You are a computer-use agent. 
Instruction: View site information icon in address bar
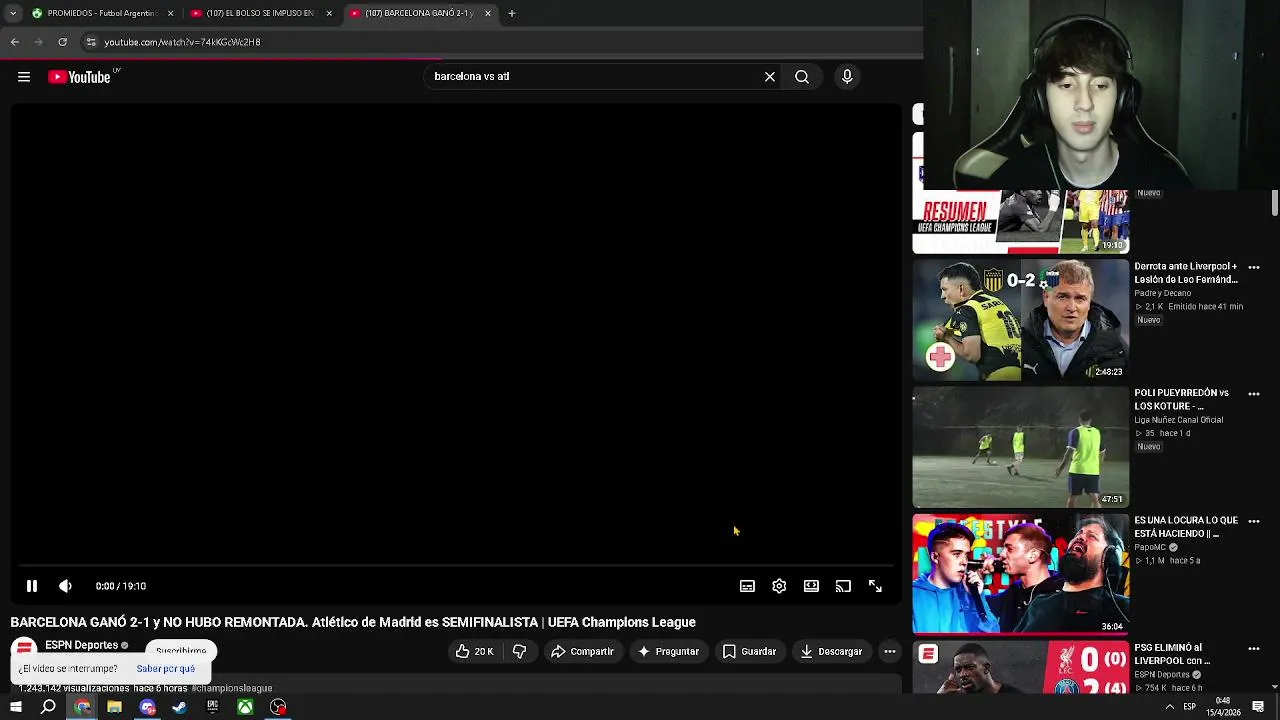tap(91, 42)
